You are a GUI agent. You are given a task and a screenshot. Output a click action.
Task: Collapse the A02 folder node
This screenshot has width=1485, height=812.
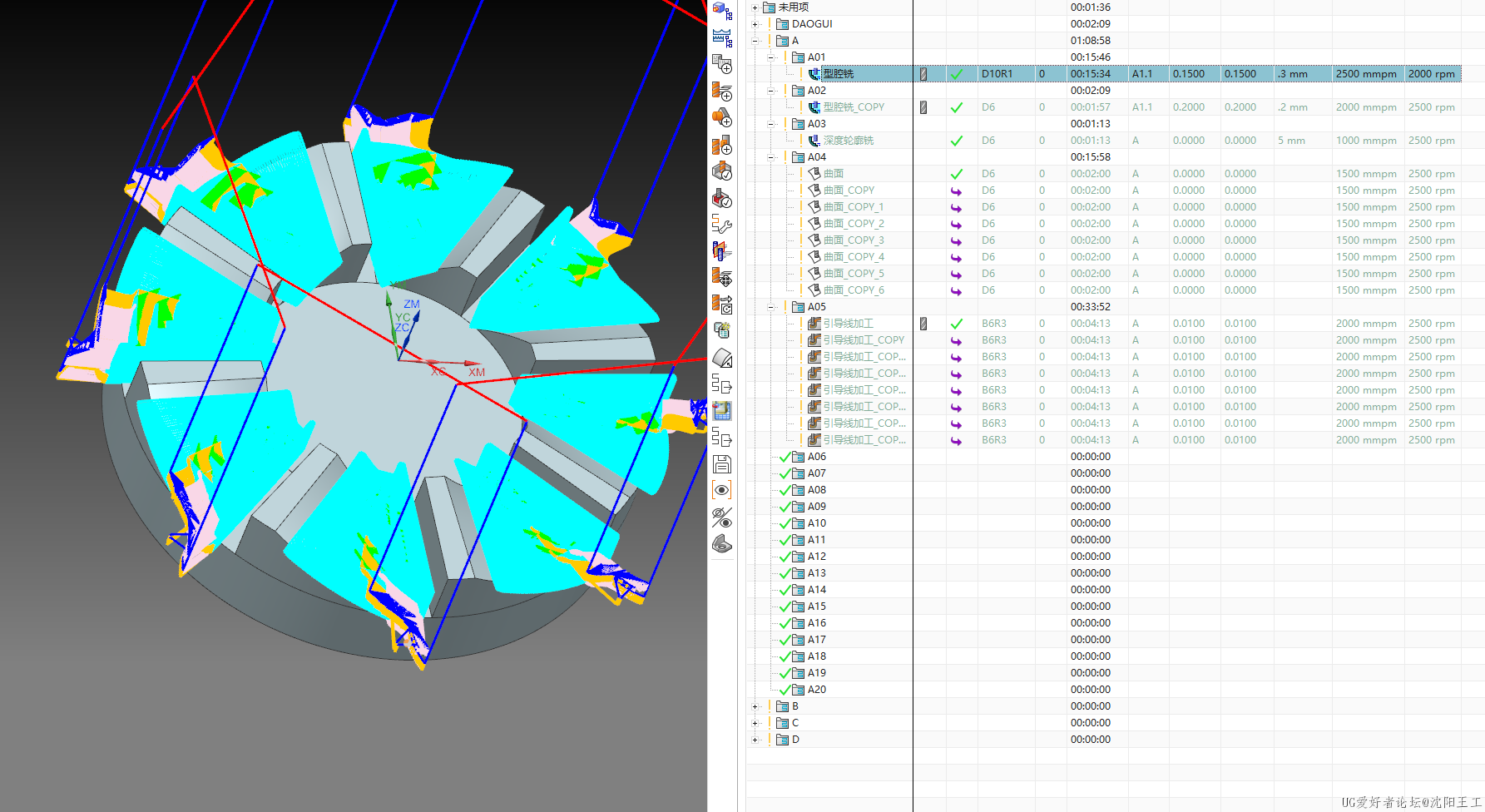pyautogui.click(x=770, y=91)
